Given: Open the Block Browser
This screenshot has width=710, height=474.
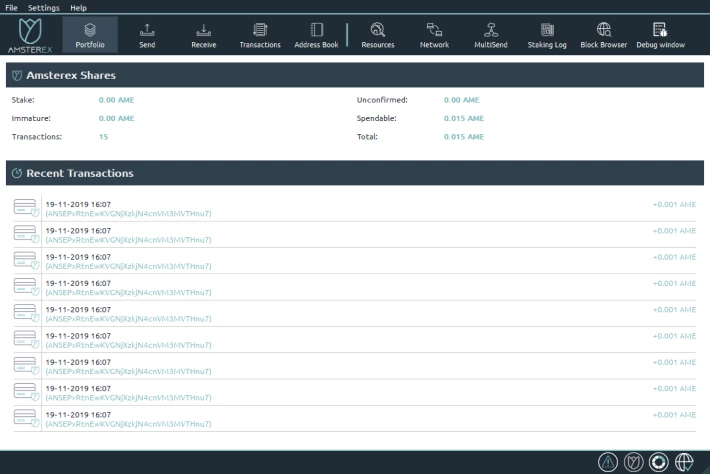Looking at the screenshot, I should point(604,35).
